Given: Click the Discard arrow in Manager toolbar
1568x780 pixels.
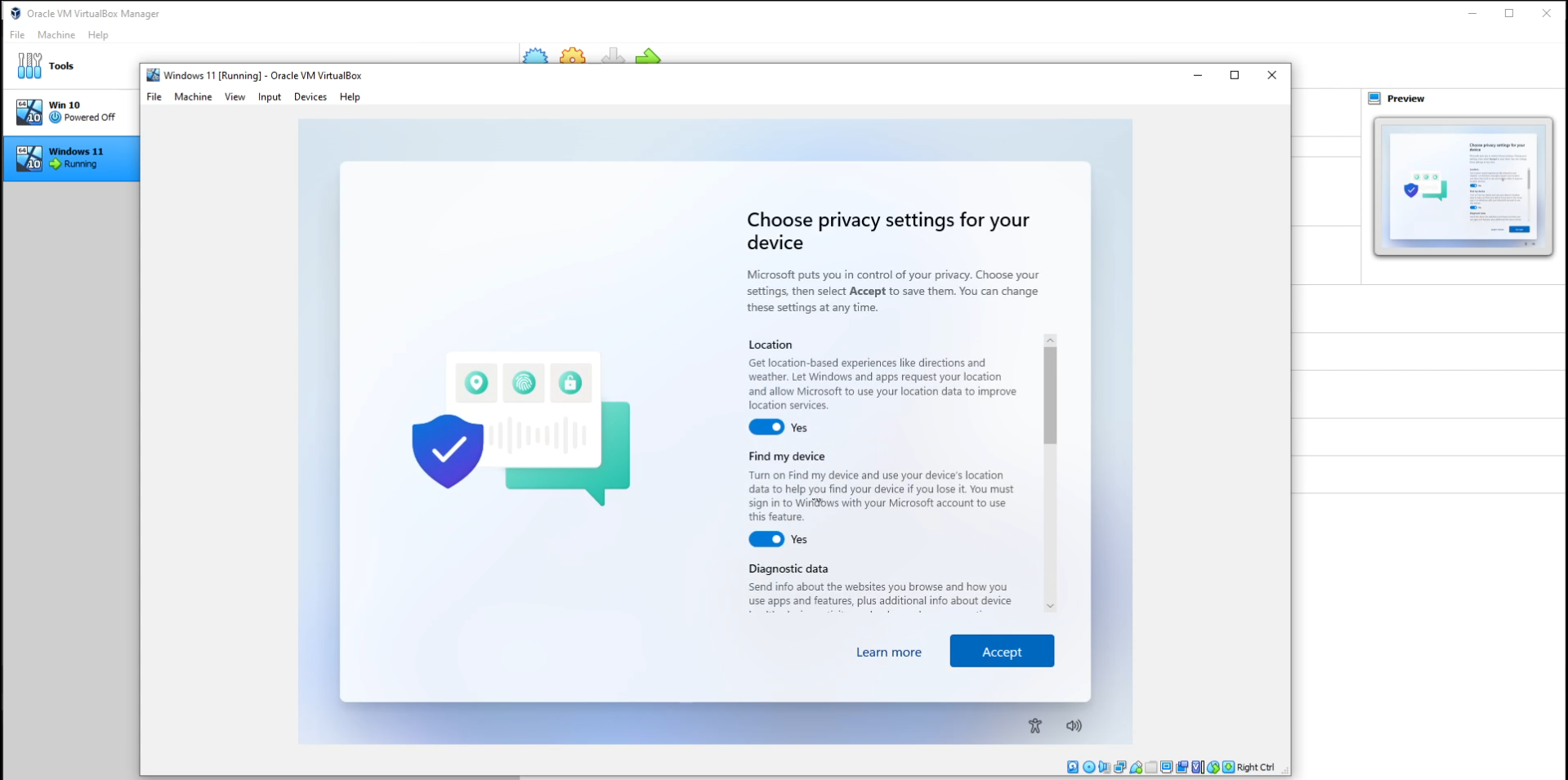Looking at the screenshot, I should tap(612, 56).
